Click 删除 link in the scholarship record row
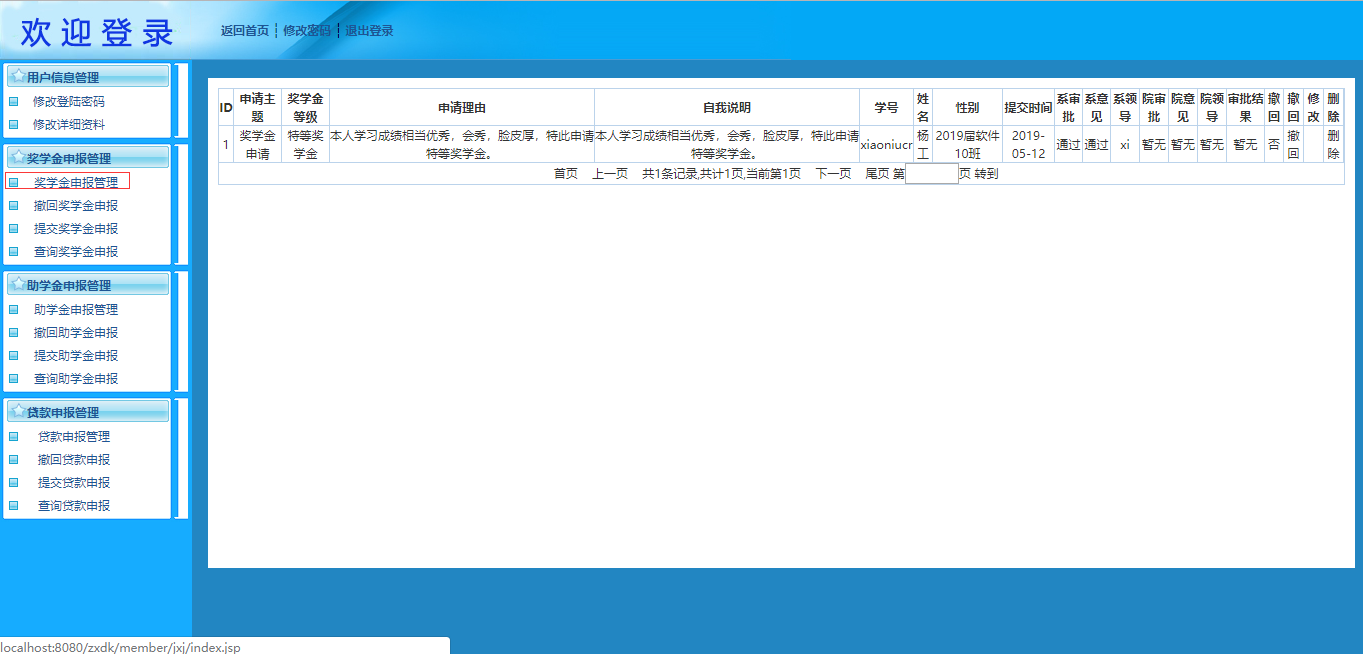The image size is (1363, 654). (x=1333, y=144)
